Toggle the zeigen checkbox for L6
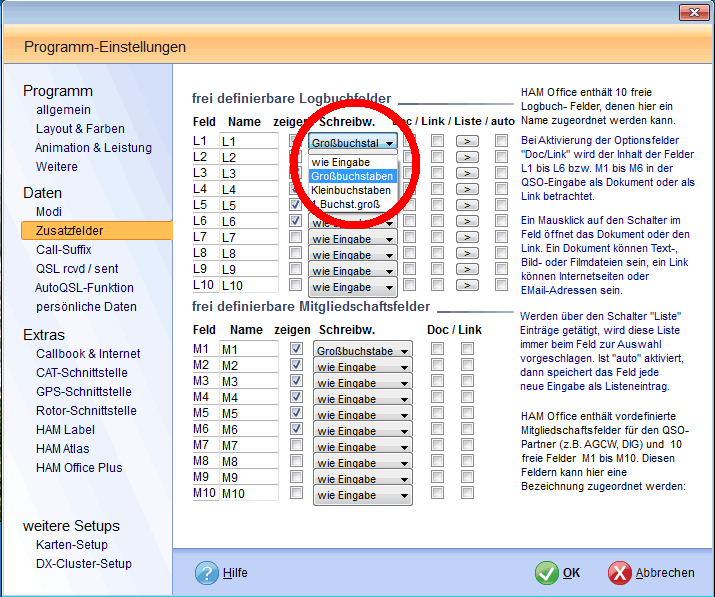 [x=295, y=220]
